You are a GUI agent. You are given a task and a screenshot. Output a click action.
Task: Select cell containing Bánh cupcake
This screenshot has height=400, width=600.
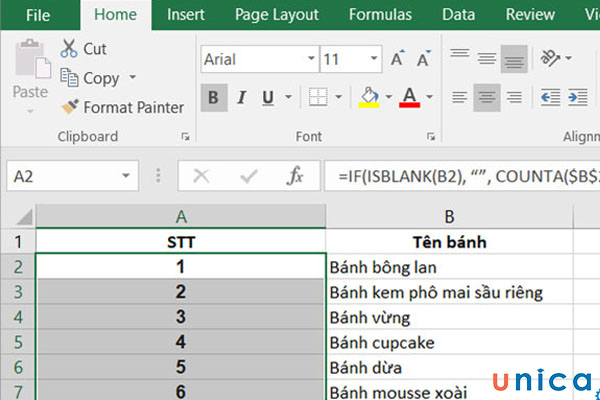[x=448, y=343]
